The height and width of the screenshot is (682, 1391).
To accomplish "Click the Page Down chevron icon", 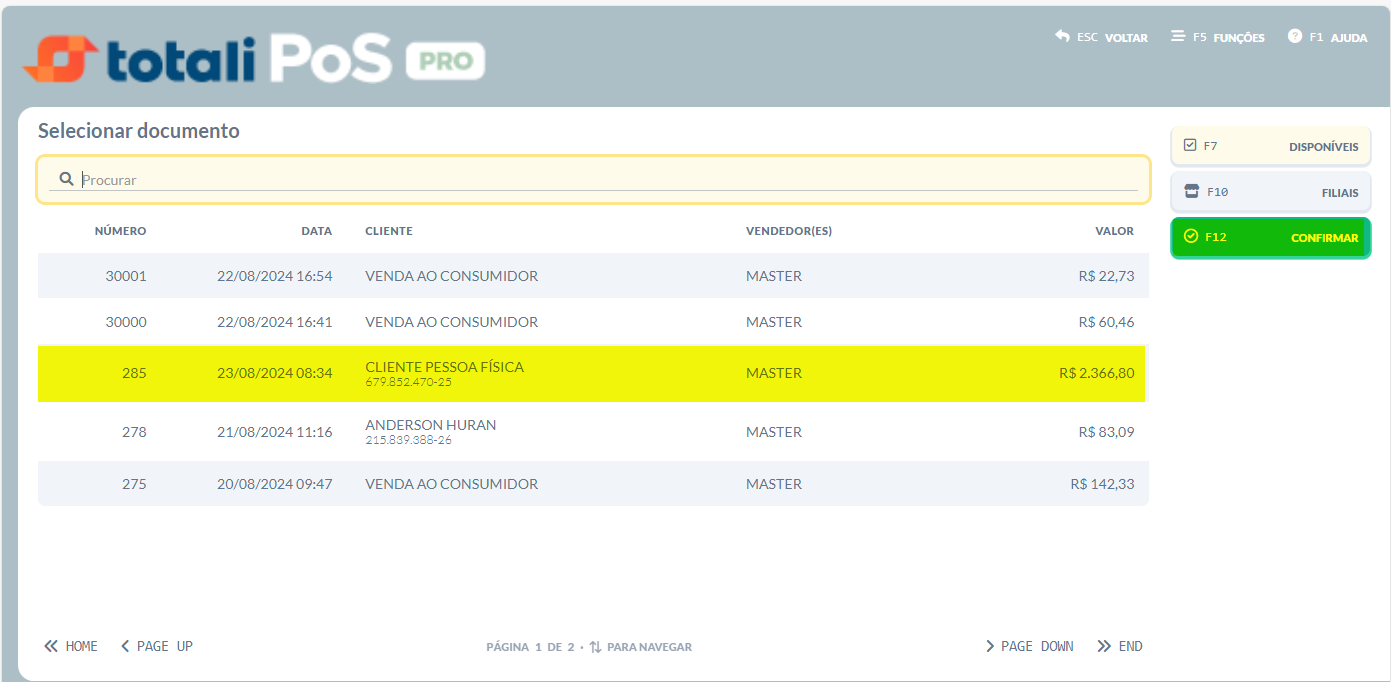I will tap(990, 646).
